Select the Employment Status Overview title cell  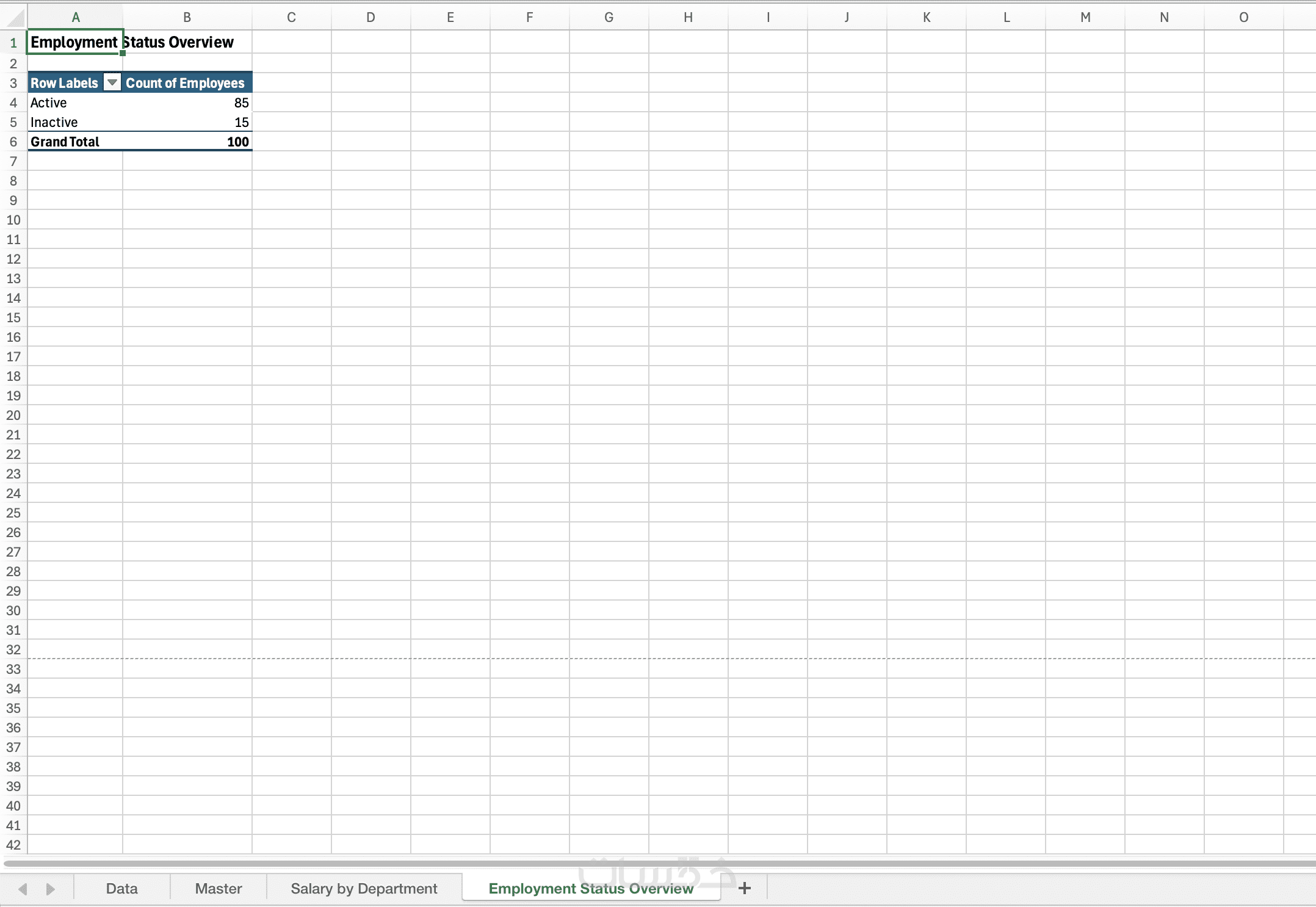[x=74, y=42]
